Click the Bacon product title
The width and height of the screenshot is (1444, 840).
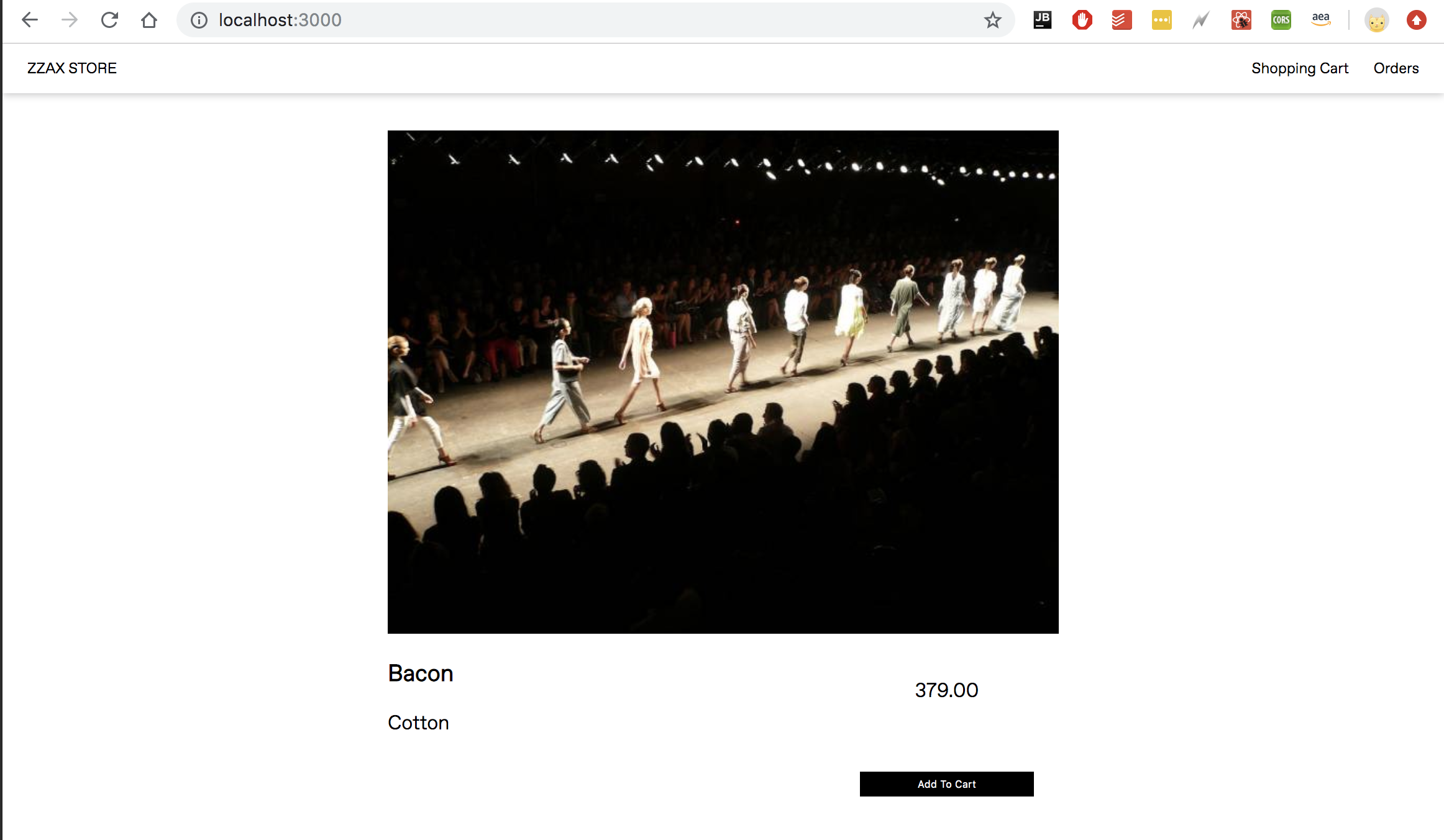[x=421, y=673]
